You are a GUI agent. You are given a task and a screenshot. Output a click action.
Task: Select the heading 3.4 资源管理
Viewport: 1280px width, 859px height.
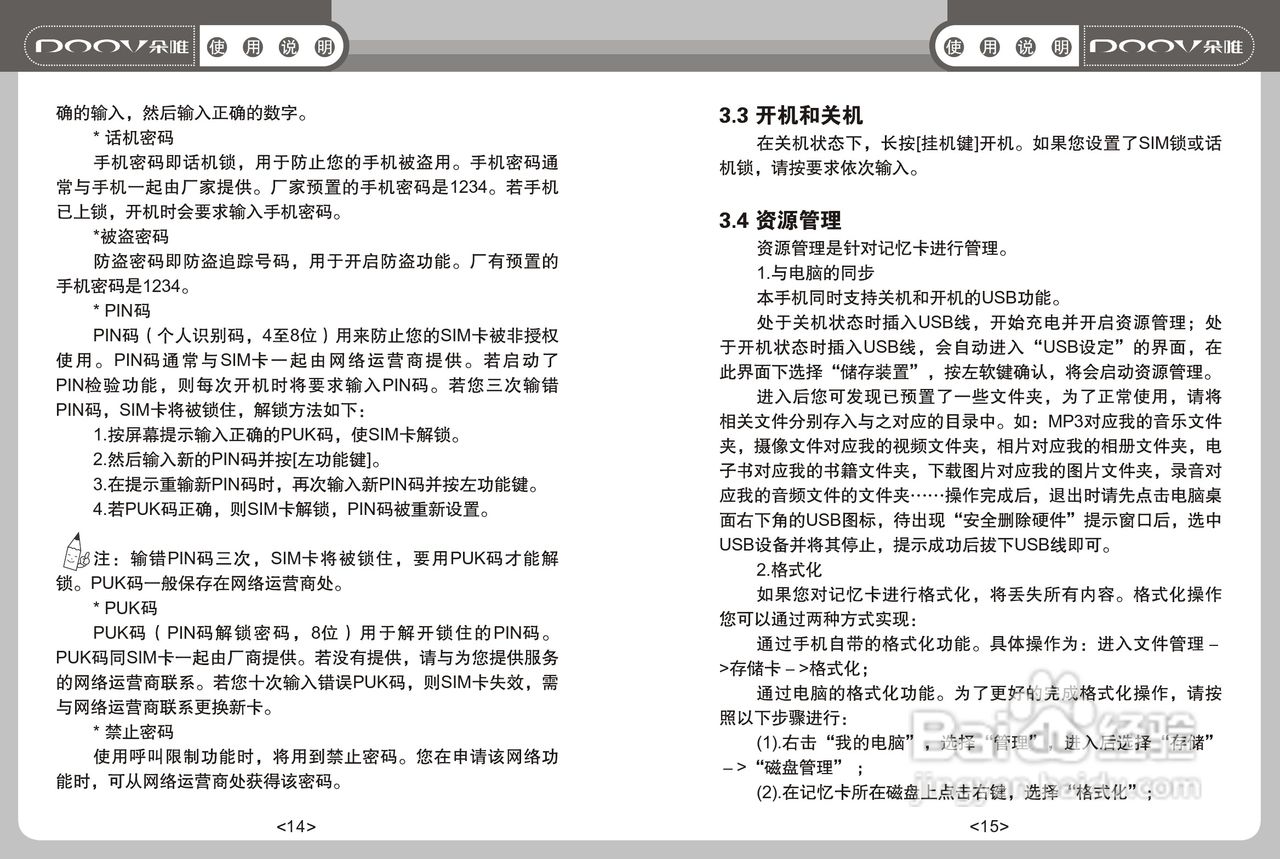tap(780, 220)
